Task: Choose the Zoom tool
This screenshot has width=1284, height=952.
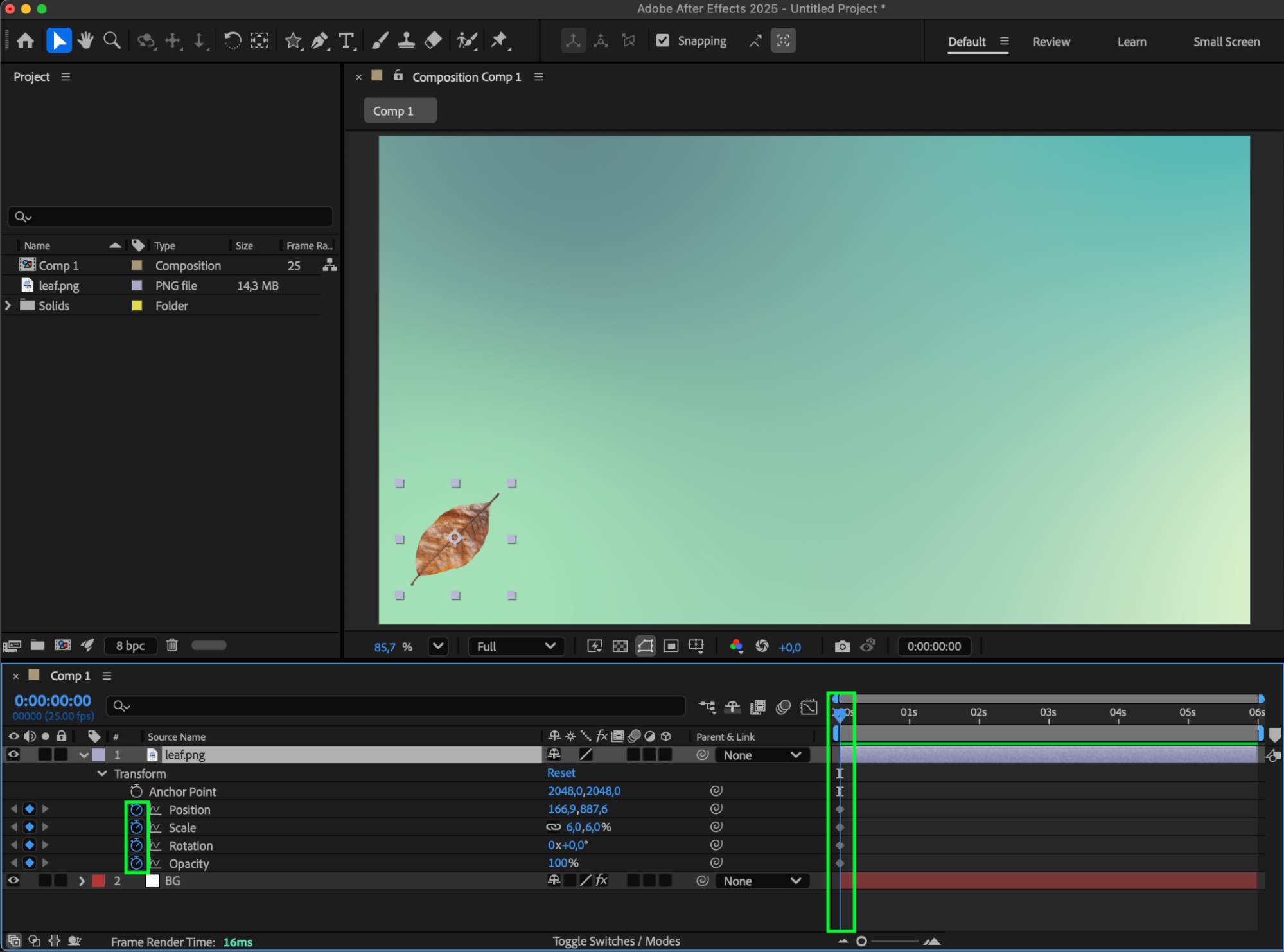Action: (112, 41)
